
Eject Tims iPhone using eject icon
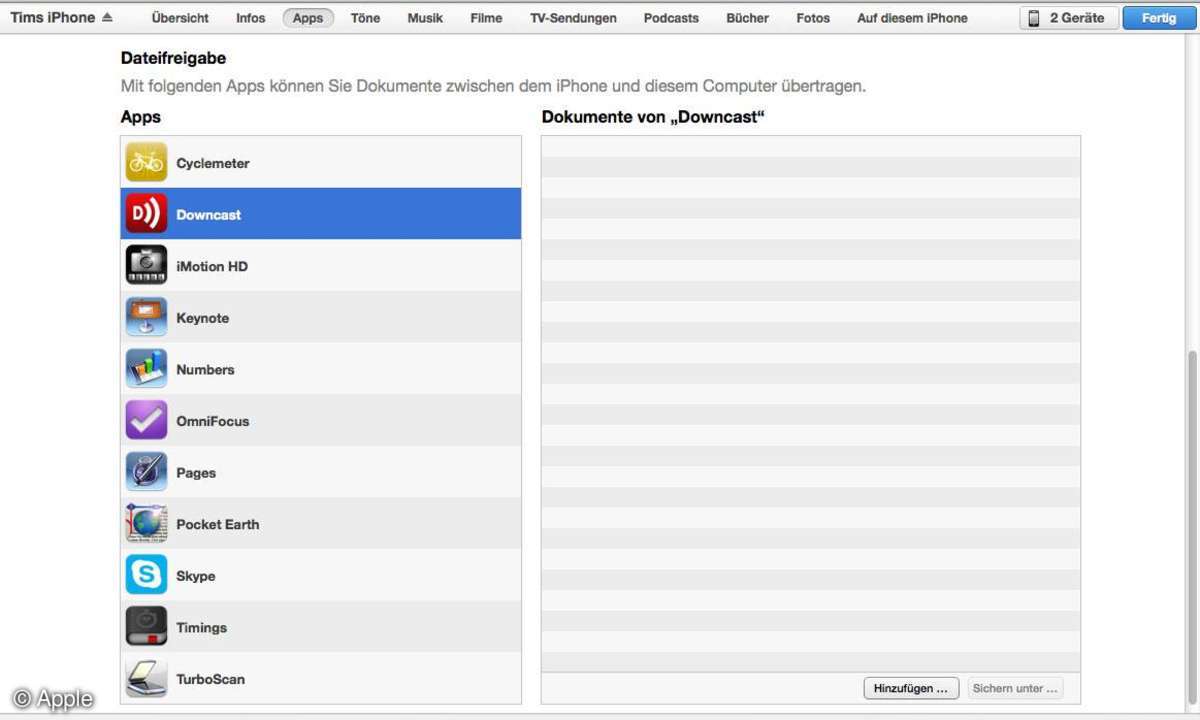click(107, 17)
